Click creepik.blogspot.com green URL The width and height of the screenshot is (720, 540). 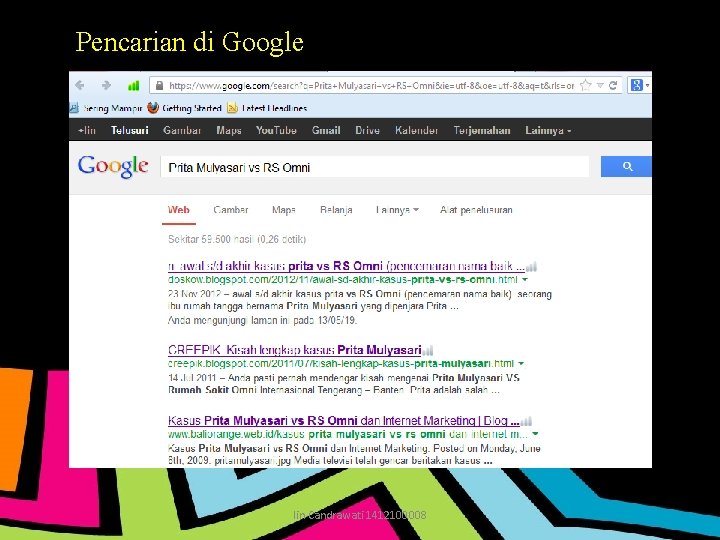[x=341, y=364]
